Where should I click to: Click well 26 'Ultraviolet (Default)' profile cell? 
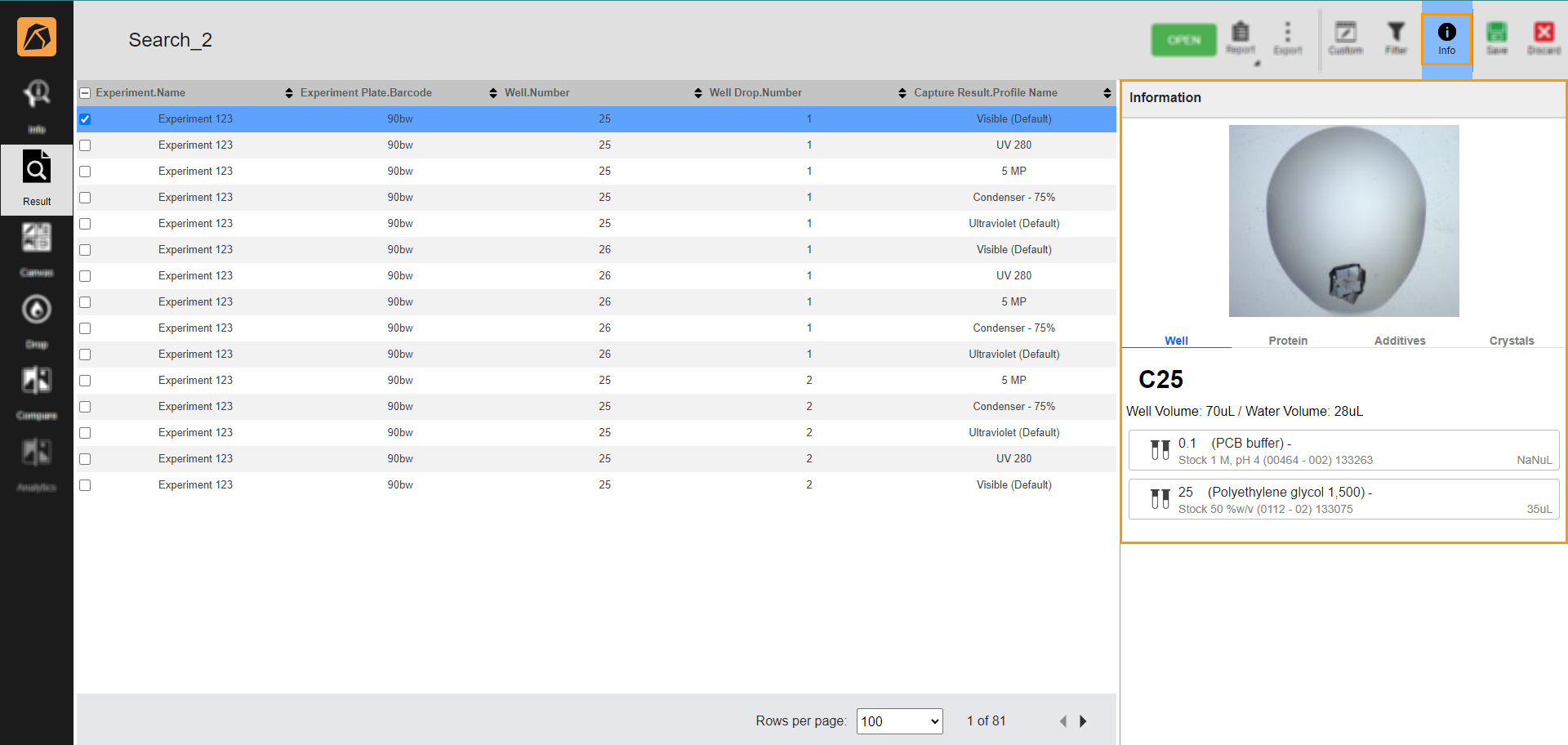(1014, 355)
